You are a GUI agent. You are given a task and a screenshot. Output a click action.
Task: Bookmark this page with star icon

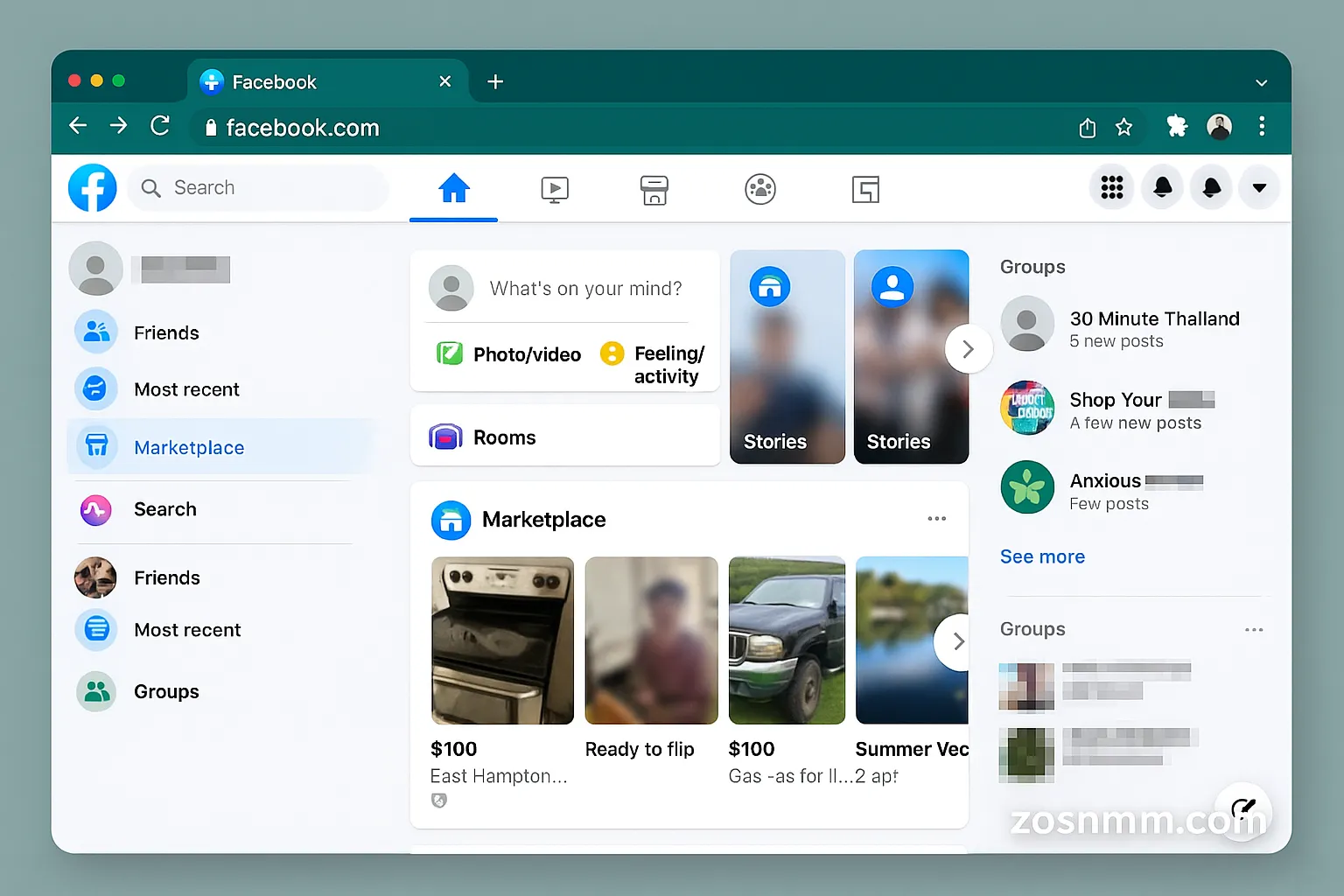click(x=1124, y=128)
